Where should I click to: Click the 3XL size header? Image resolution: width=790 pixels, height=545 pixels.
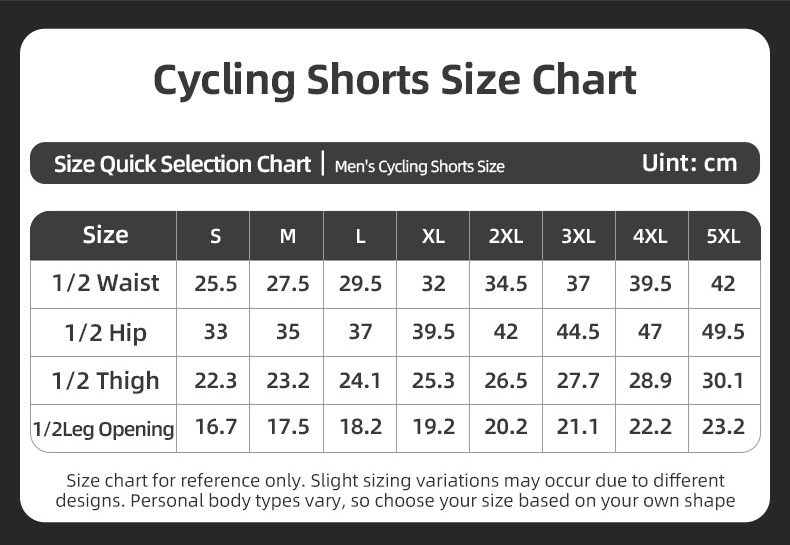(578, 236)
